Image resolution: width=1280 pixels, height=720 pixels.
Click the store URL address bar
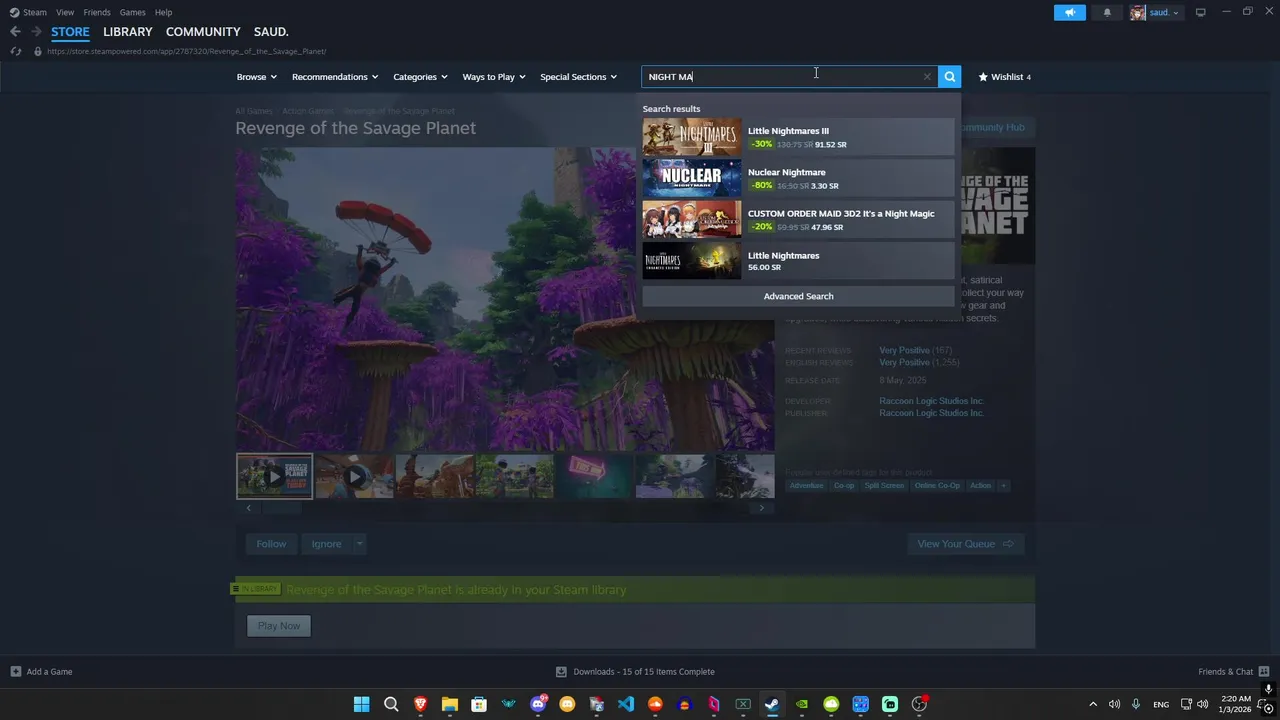point(186,51)
